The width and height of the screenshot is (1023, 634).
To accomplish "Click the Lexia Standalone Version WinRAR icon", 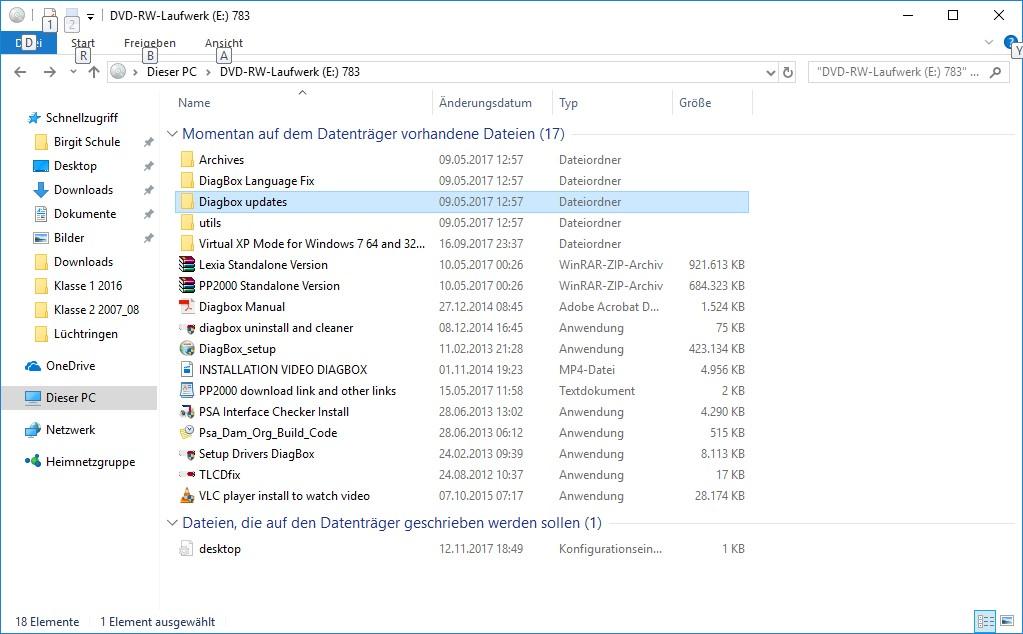I will pyautogui.click(x=187, y=264).
